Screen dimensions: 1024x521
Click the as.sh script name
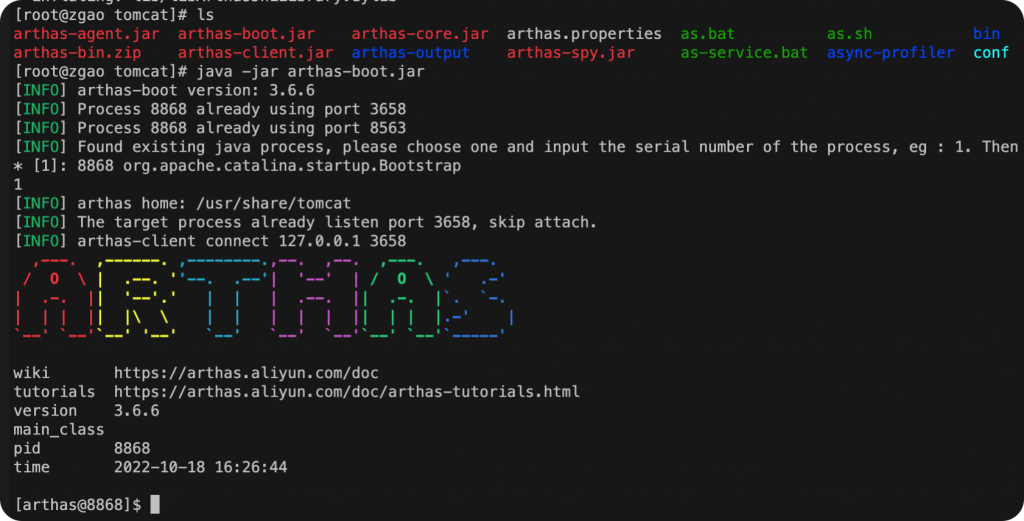(x=849, y=34)
